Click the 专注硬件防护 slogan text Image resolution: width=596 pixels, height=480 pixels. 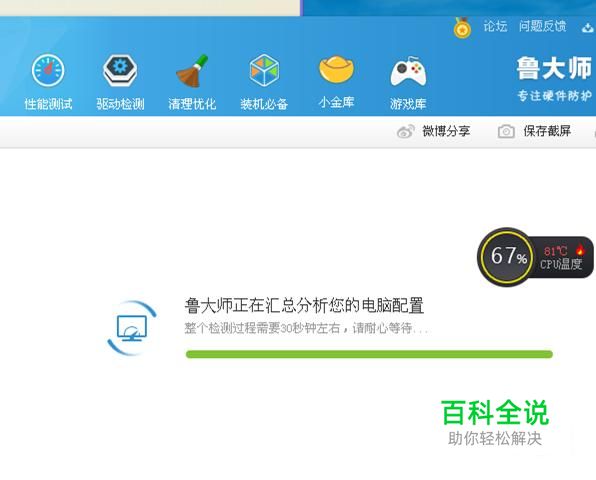[554, 96]
